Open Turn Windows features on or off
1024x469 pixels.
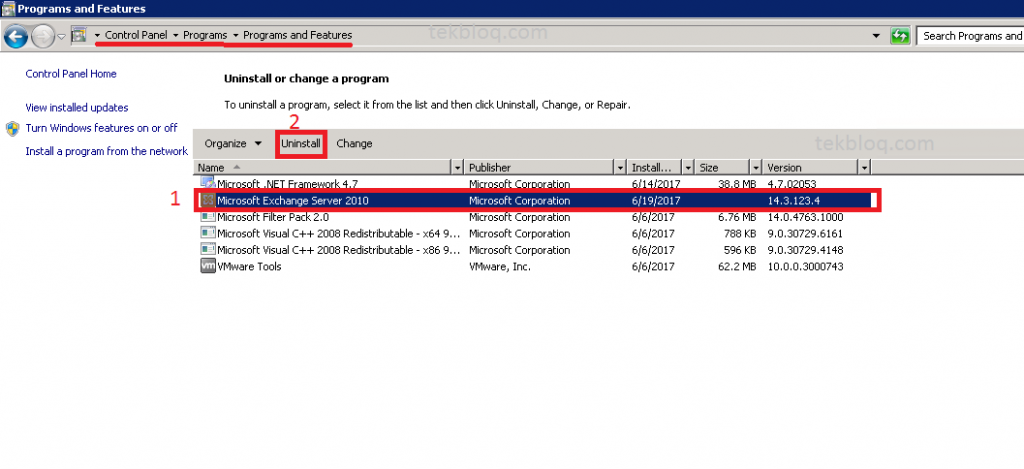(101, 128)
